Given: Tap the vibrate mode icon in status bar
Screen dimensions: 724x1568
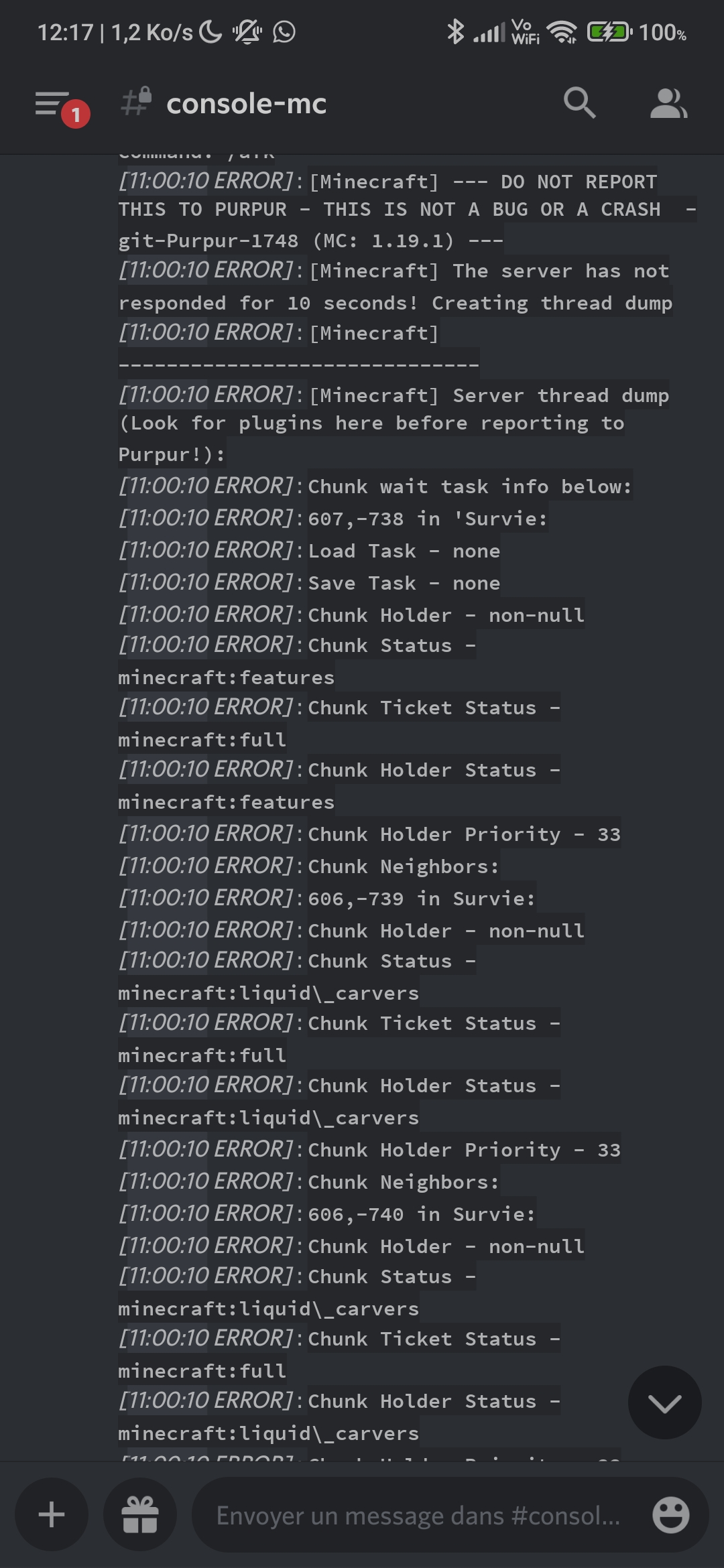Looking at the screenshot, I should (247, 32).
